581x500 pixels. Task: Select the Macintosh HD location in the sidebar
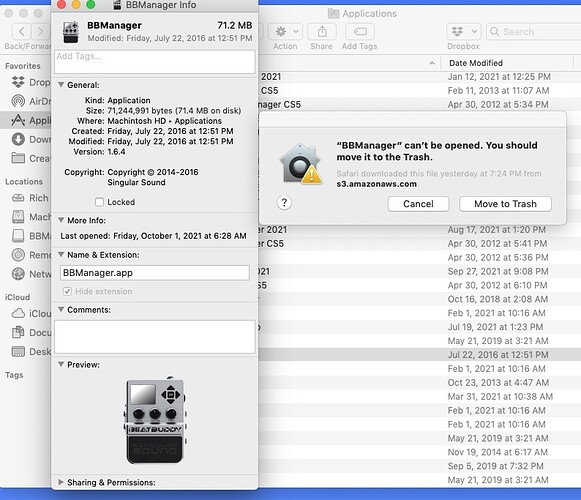31,216
